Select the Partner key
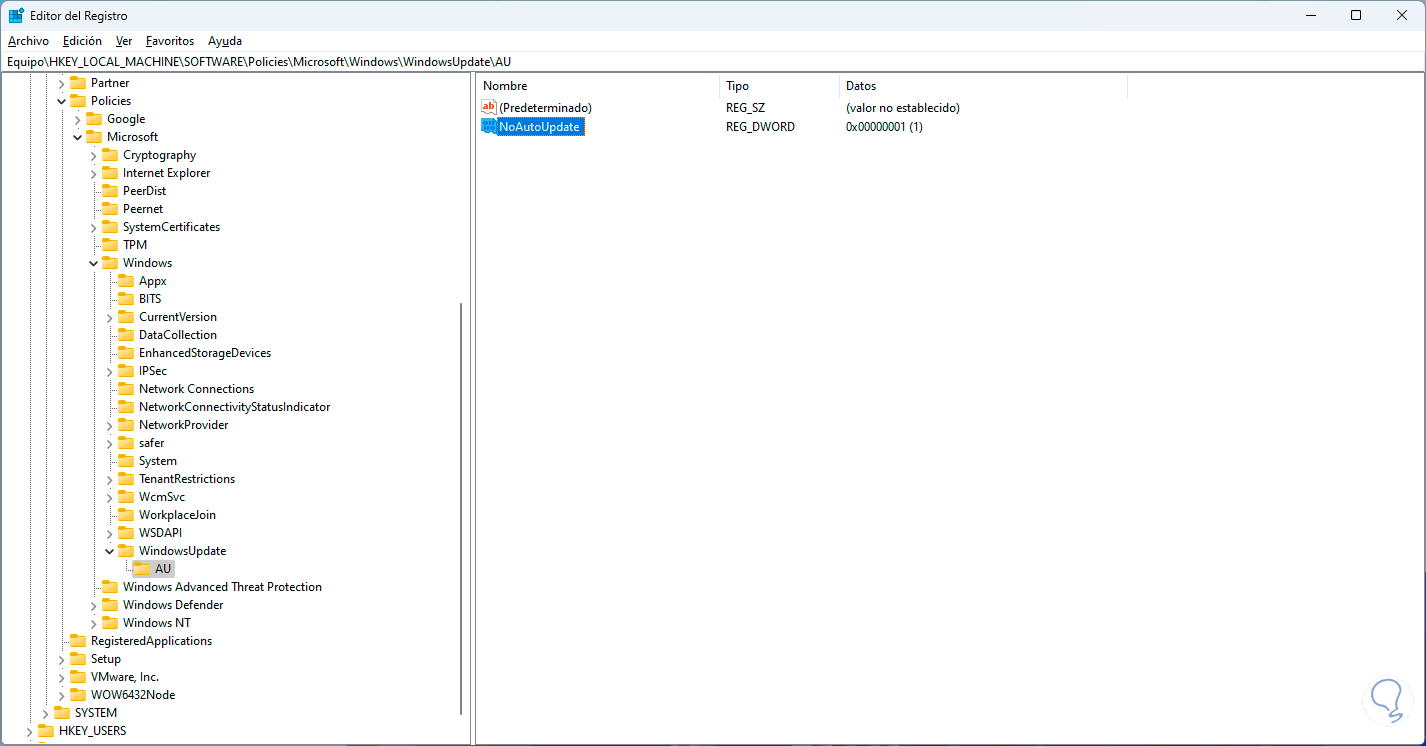Image resolution: width=1426 pixels, height=746 pixels. point(110,83)
